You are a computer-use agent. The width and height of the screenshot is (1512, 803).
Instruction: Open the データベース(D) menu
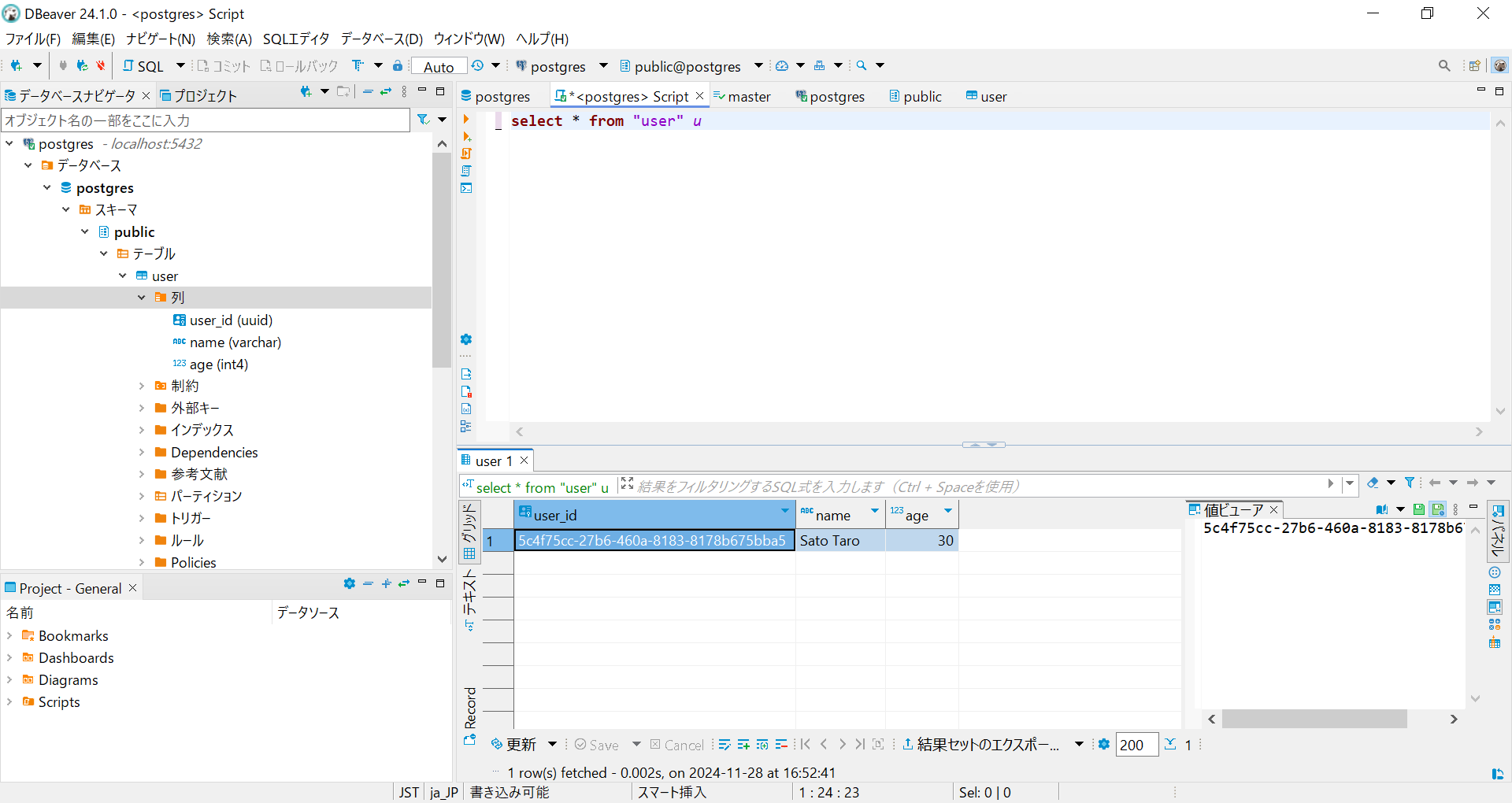pos(381,39)
